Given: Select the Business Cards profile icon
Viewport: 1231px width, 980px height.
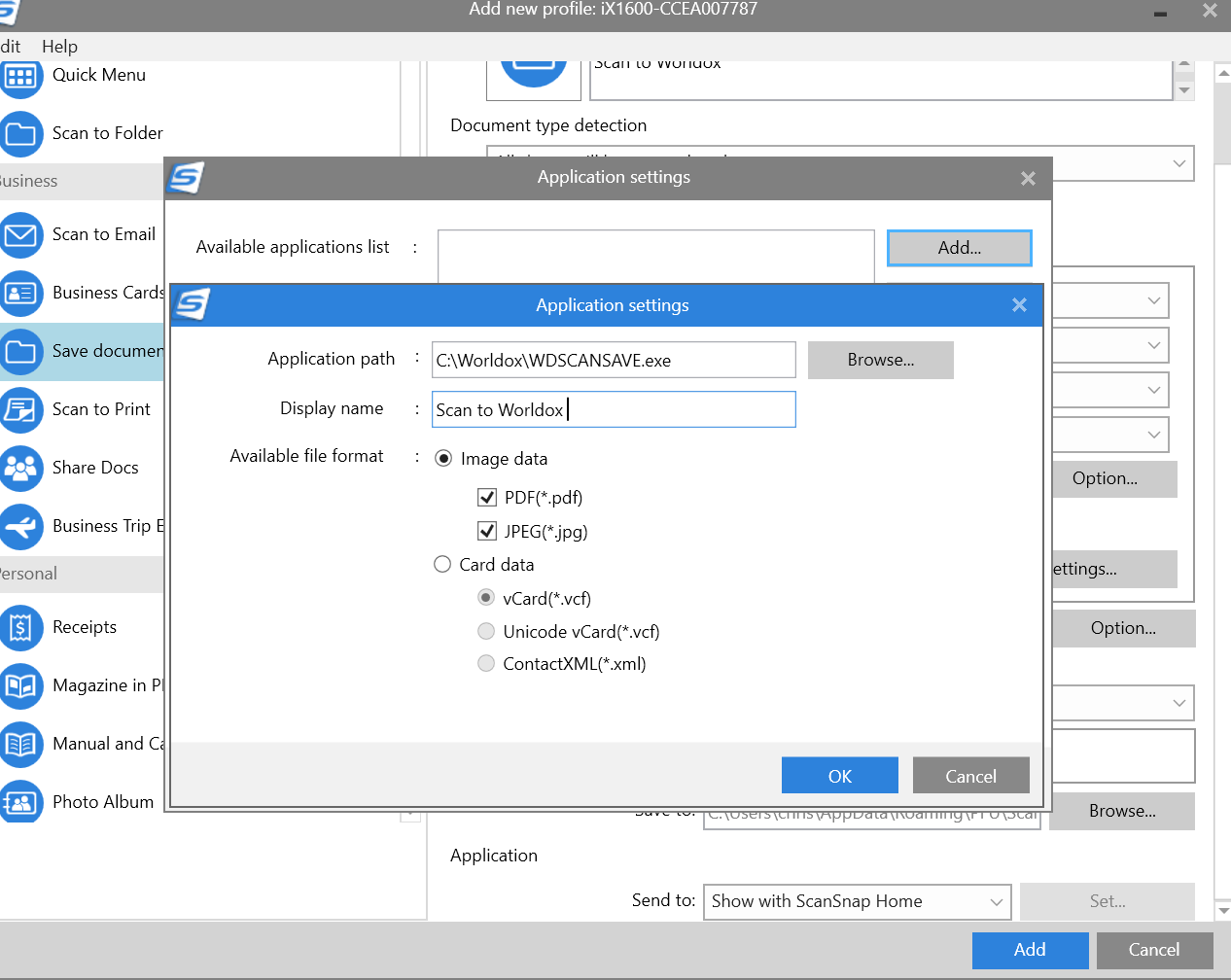Looking at the screenshot, I should tap(20, 293).
